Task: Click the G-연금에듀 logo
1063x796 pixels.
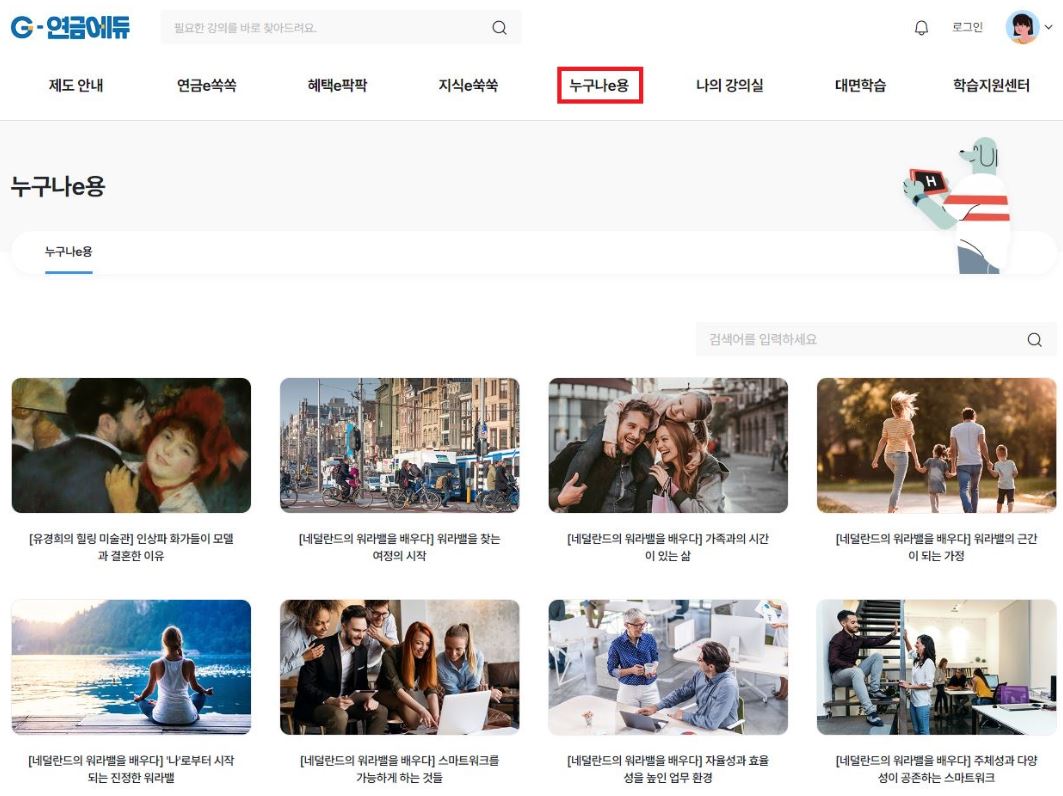Action: click(71, 28)
